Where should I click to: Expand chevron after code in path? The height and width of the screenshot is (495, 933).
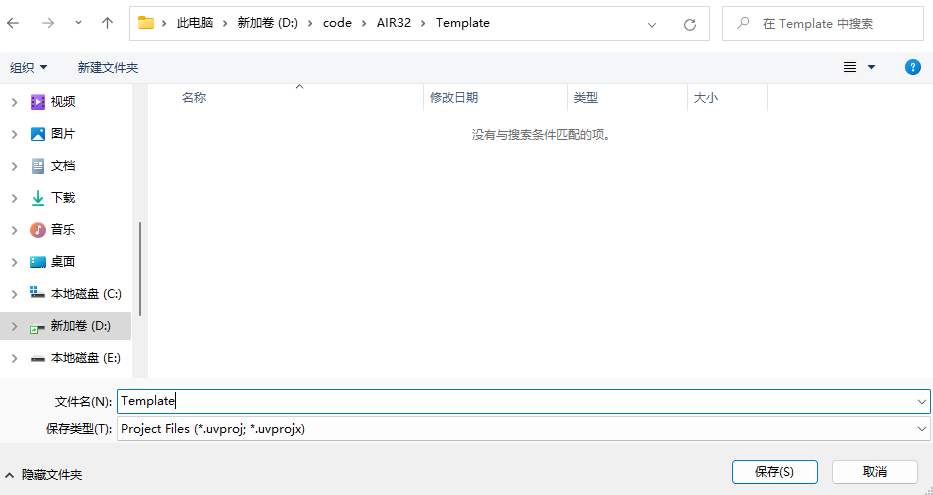(364, 23)
